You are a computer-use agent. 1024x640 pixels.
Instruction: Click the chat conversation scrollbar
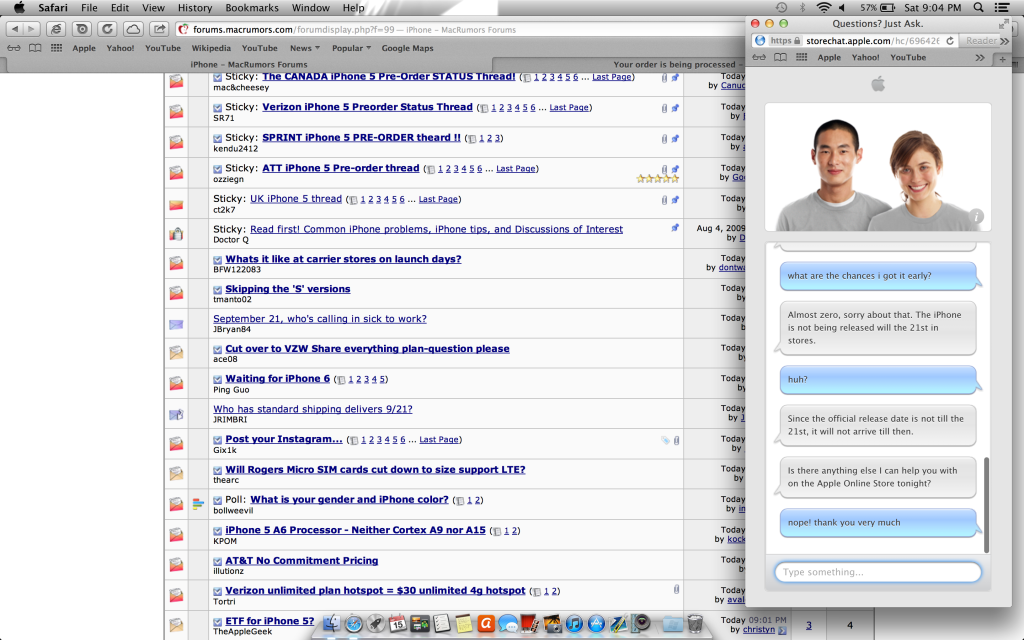click(x=985, y=505)
